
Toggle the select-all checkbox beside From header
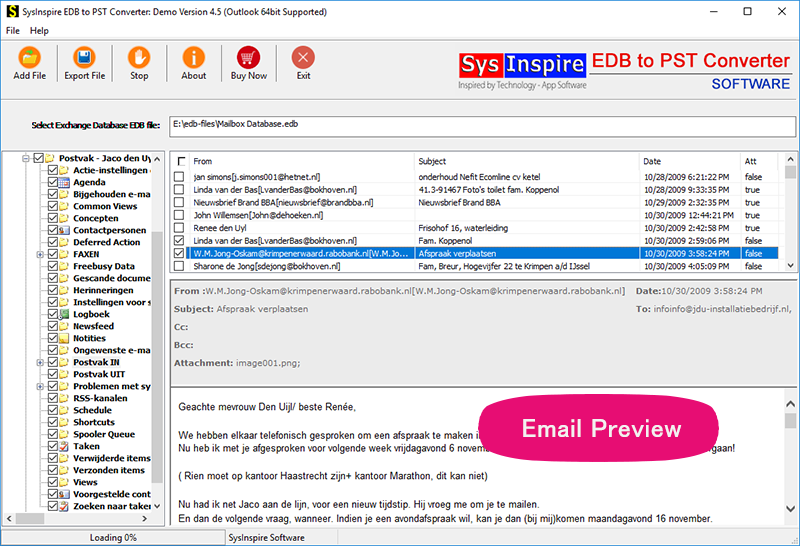tap(180, 161)
